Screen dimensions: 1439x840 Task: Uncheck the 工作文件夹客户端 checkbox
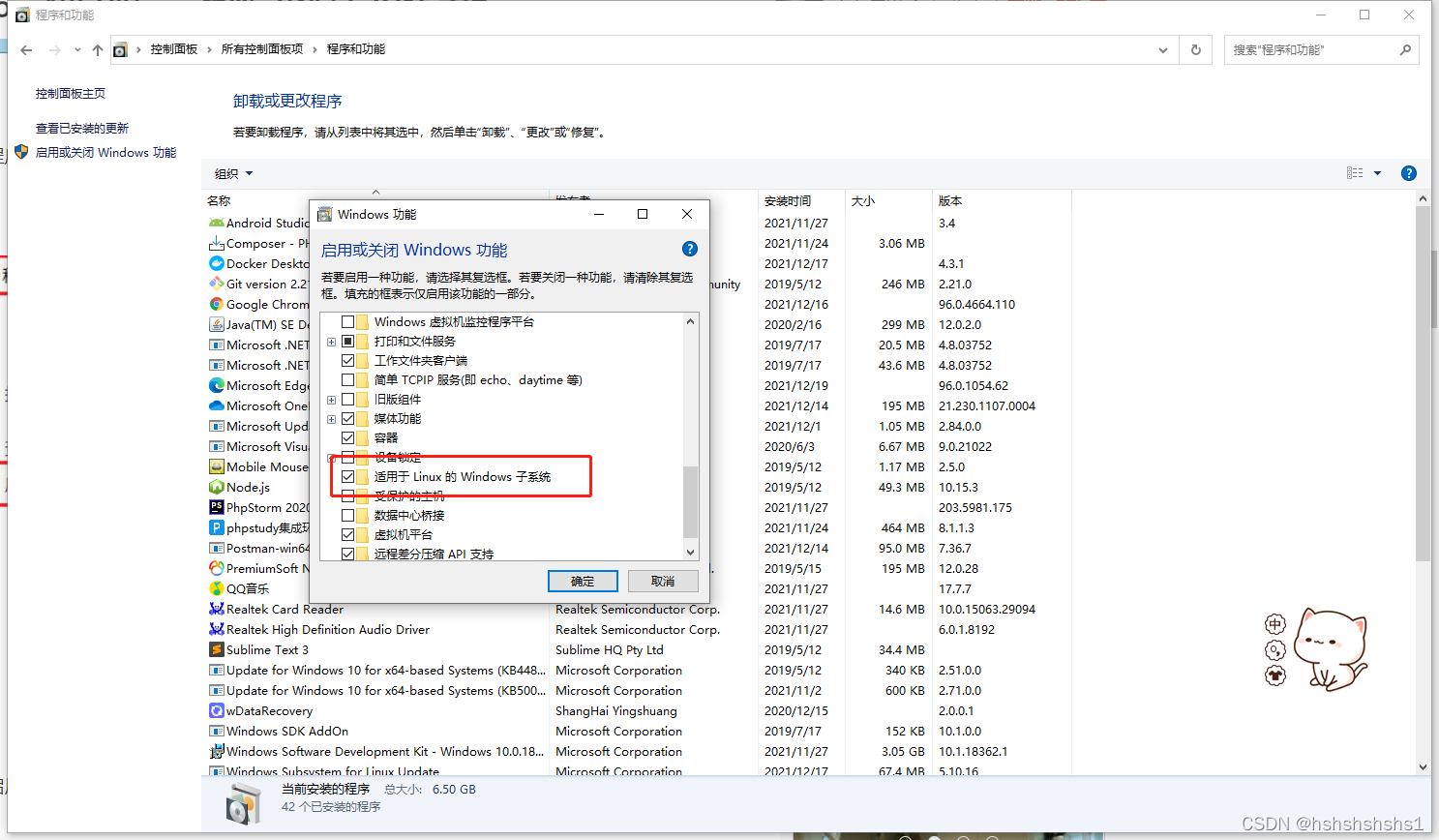pos(348,360)
